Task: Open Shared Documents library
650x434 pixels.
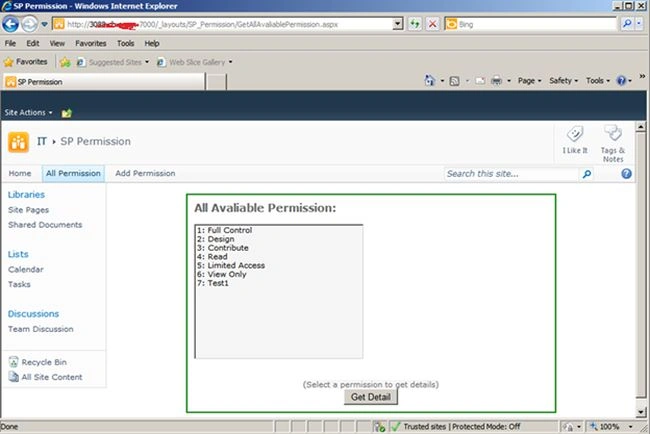Action: (x=45, y=225)
